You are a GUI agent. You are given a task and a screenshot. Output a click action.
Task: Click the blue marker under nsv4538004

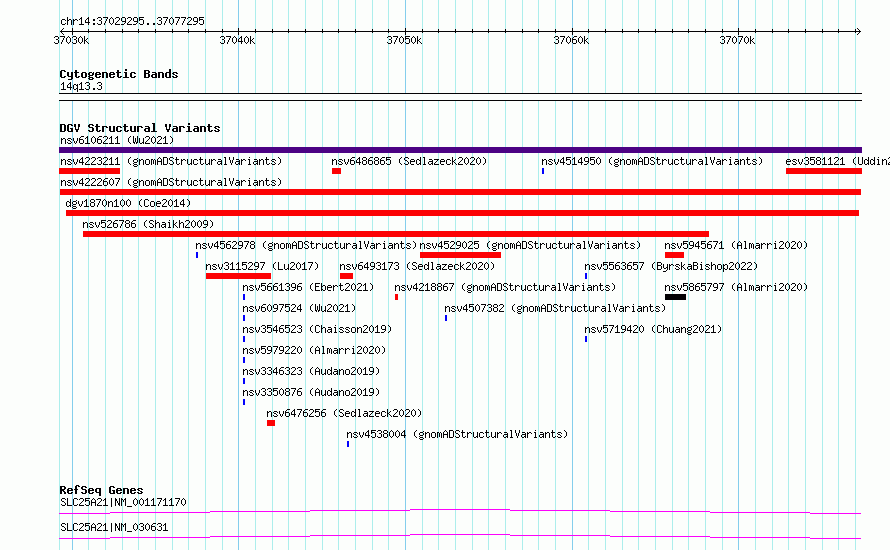[x=348, y=444]
